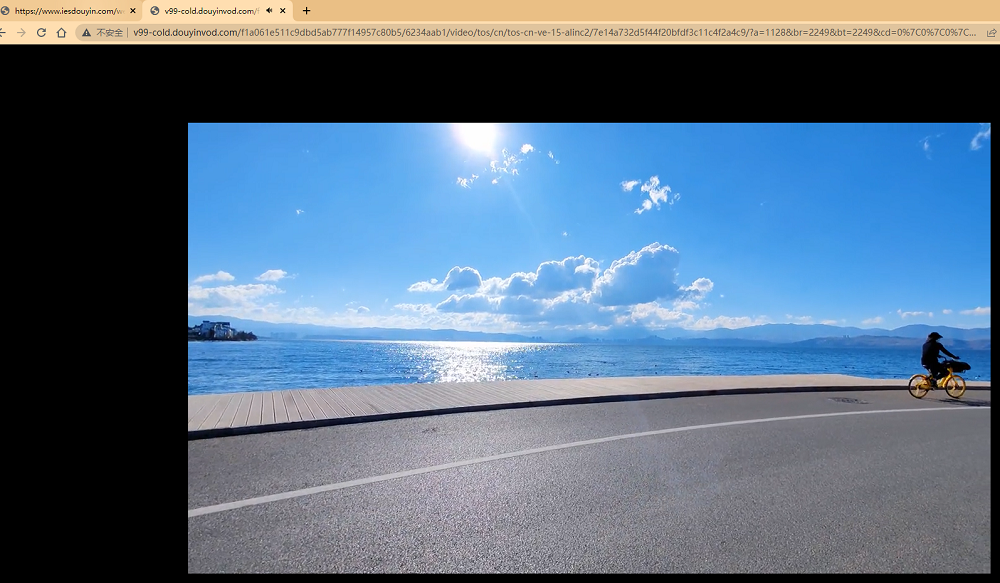This screenshot has width=1000, height=583.
Task: Click the cyclist on the yellow bike
Action: click(939, 365)
